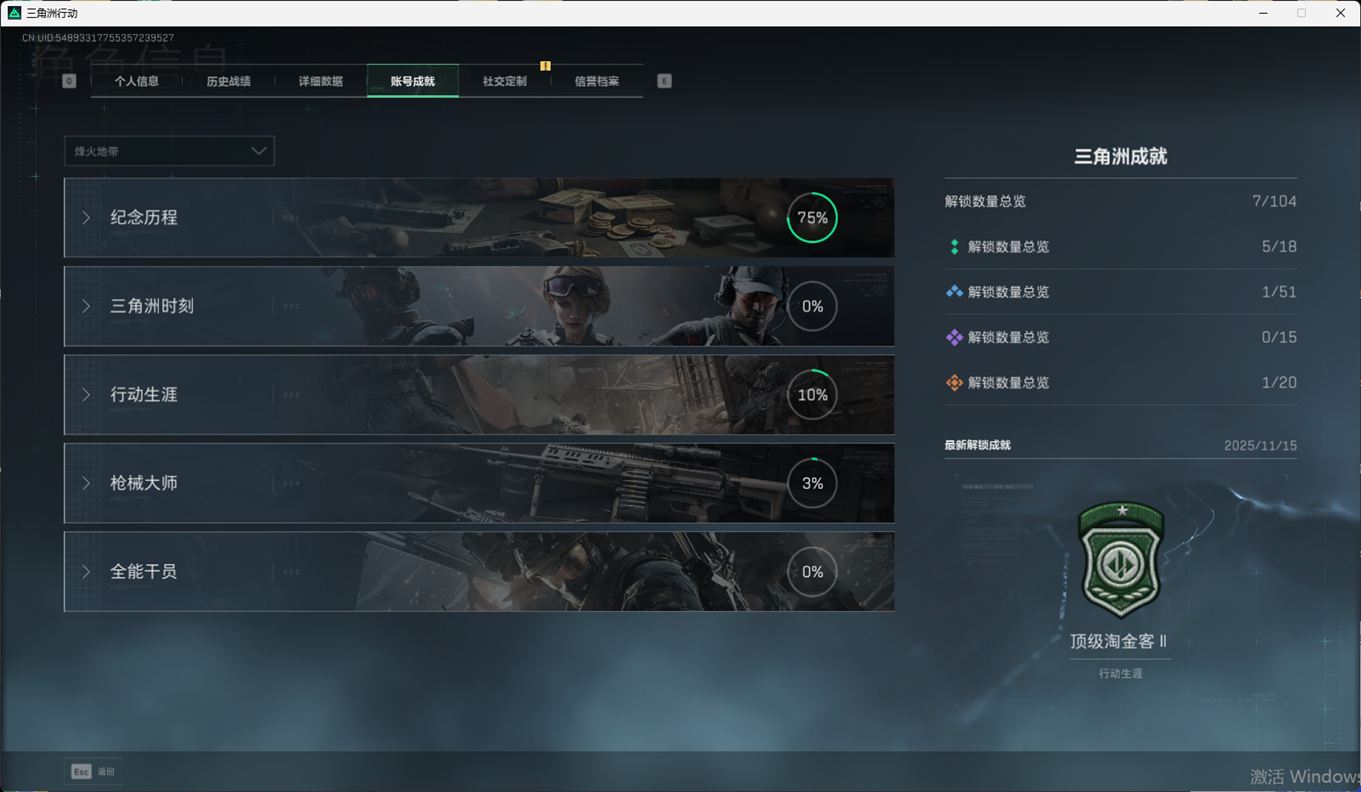The image size is (1361, 792).
Task: Click the green achievement tier diamond icon
Action: click(954, 247)
